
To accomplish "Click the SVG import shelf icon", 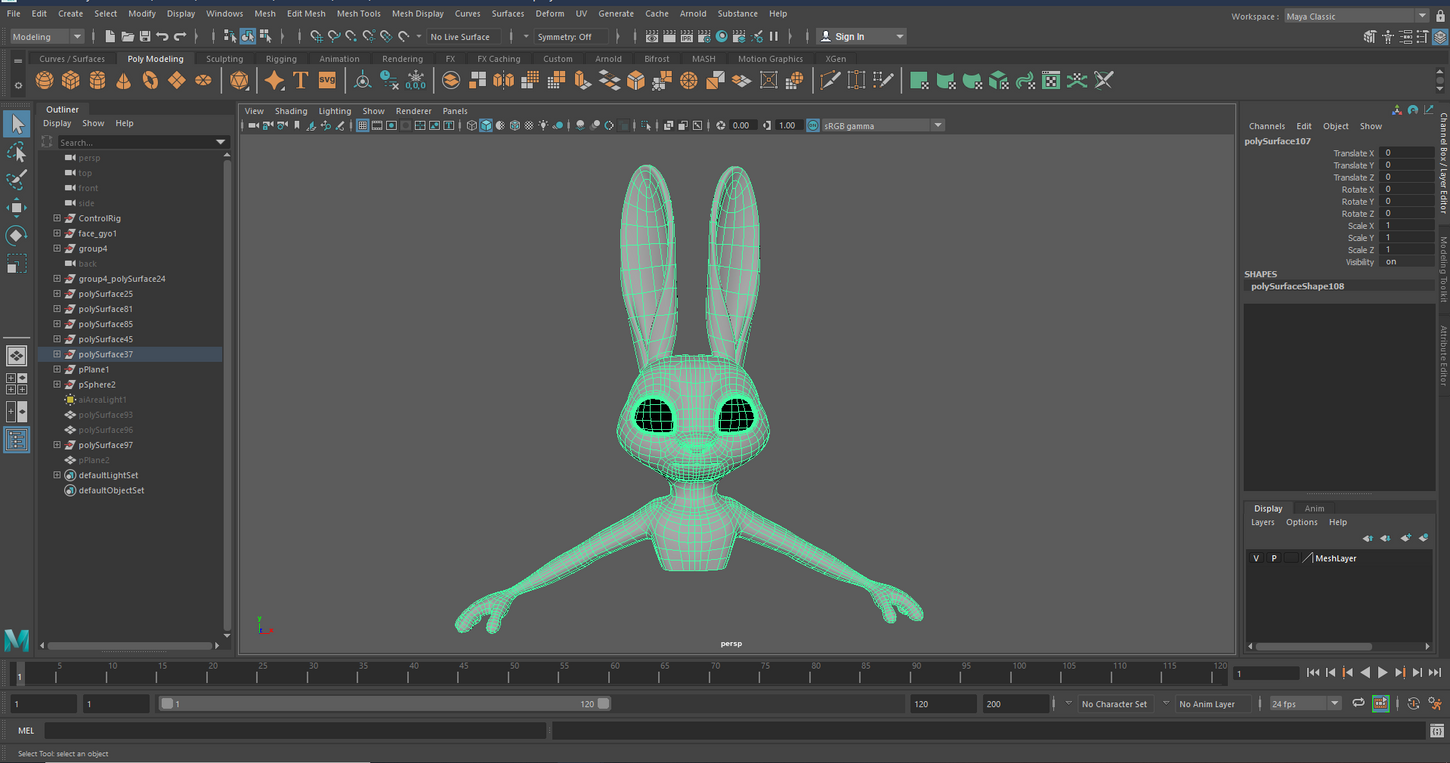I will click(327, 81).
